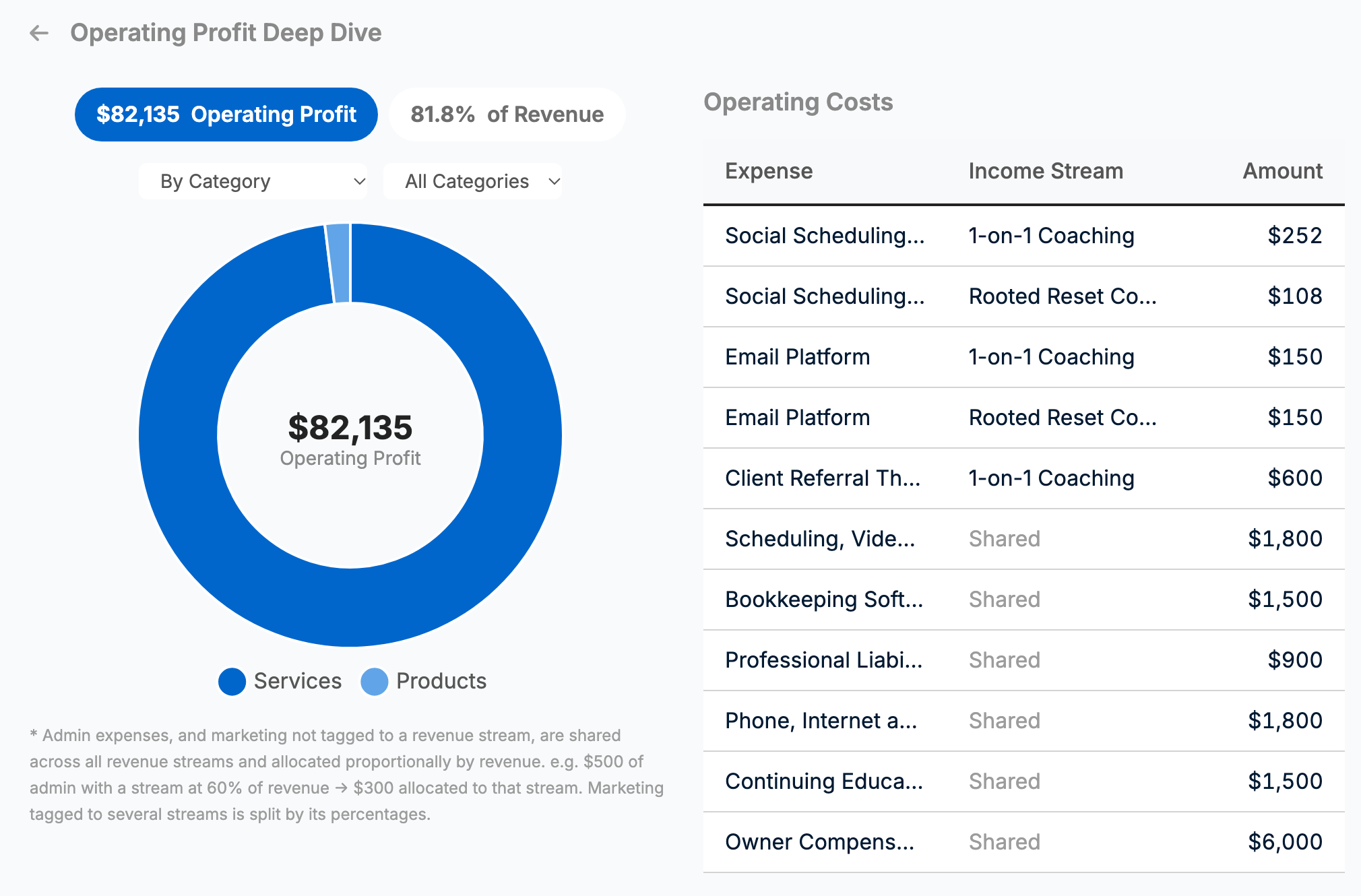Open the By Category dropdown
This screenshot has width=1361, height=896.
tap(253, 181)
